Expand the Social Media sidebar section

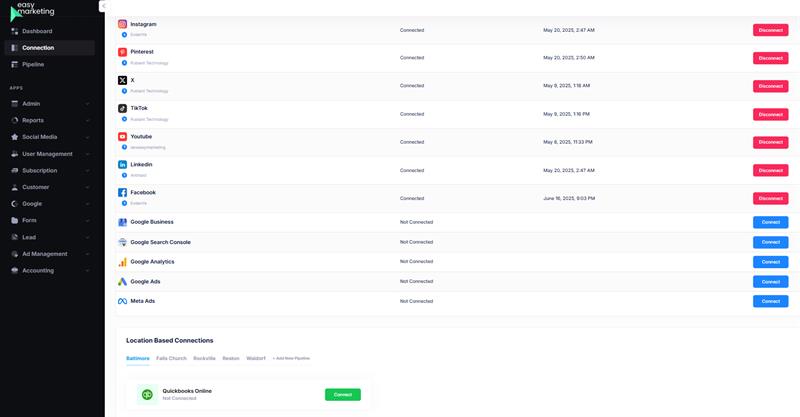(49, 137)
